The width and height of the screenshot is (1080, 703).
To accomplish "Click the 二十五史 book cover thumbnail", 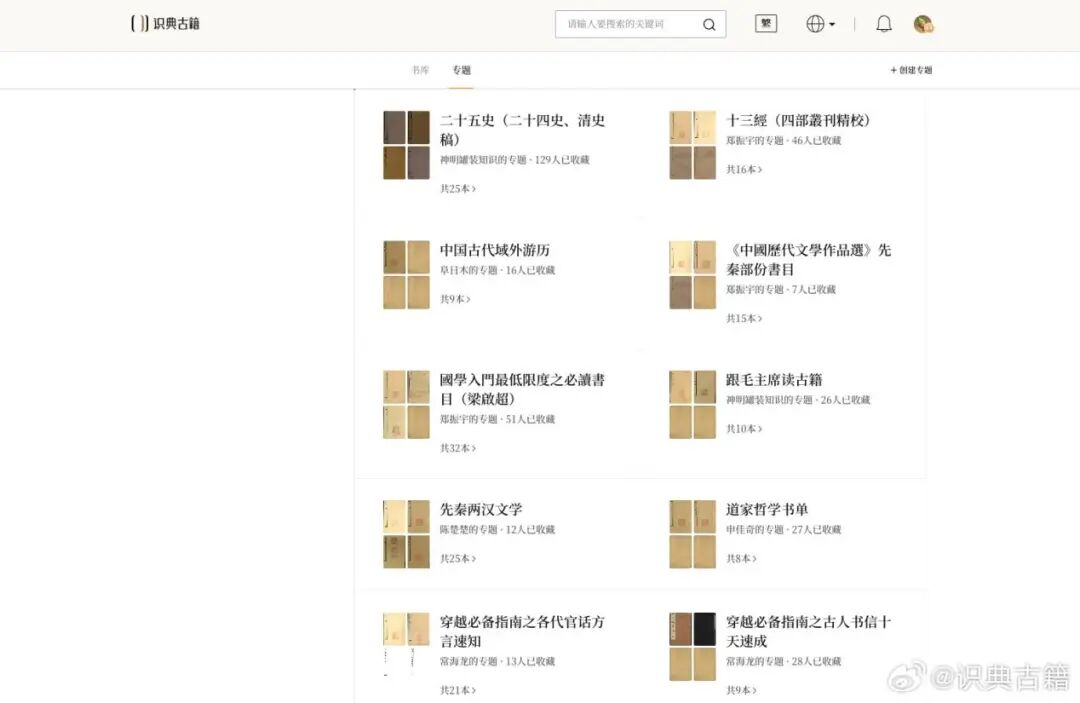I will click(406, 145).
